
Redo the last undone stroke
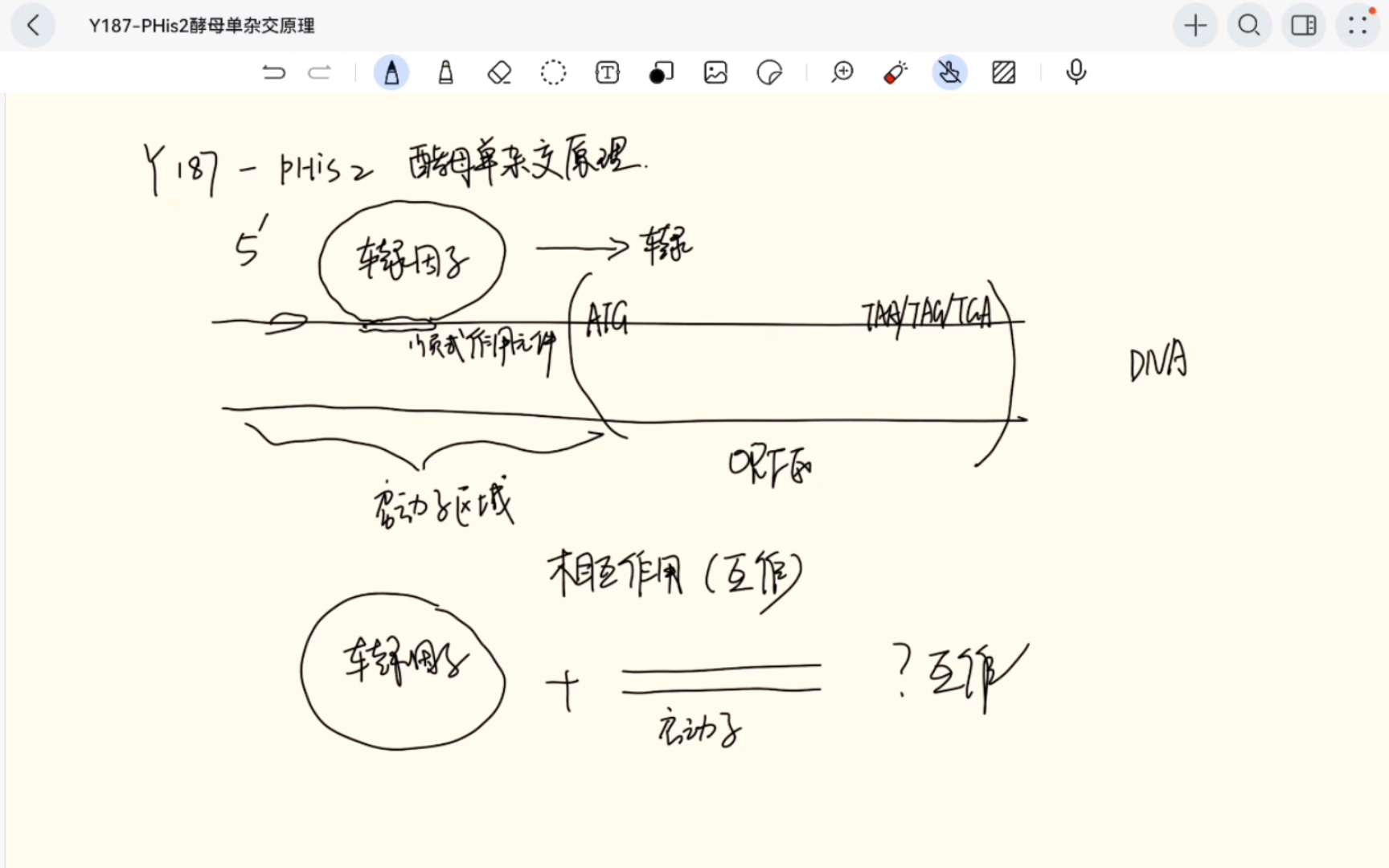pos(319,72)
